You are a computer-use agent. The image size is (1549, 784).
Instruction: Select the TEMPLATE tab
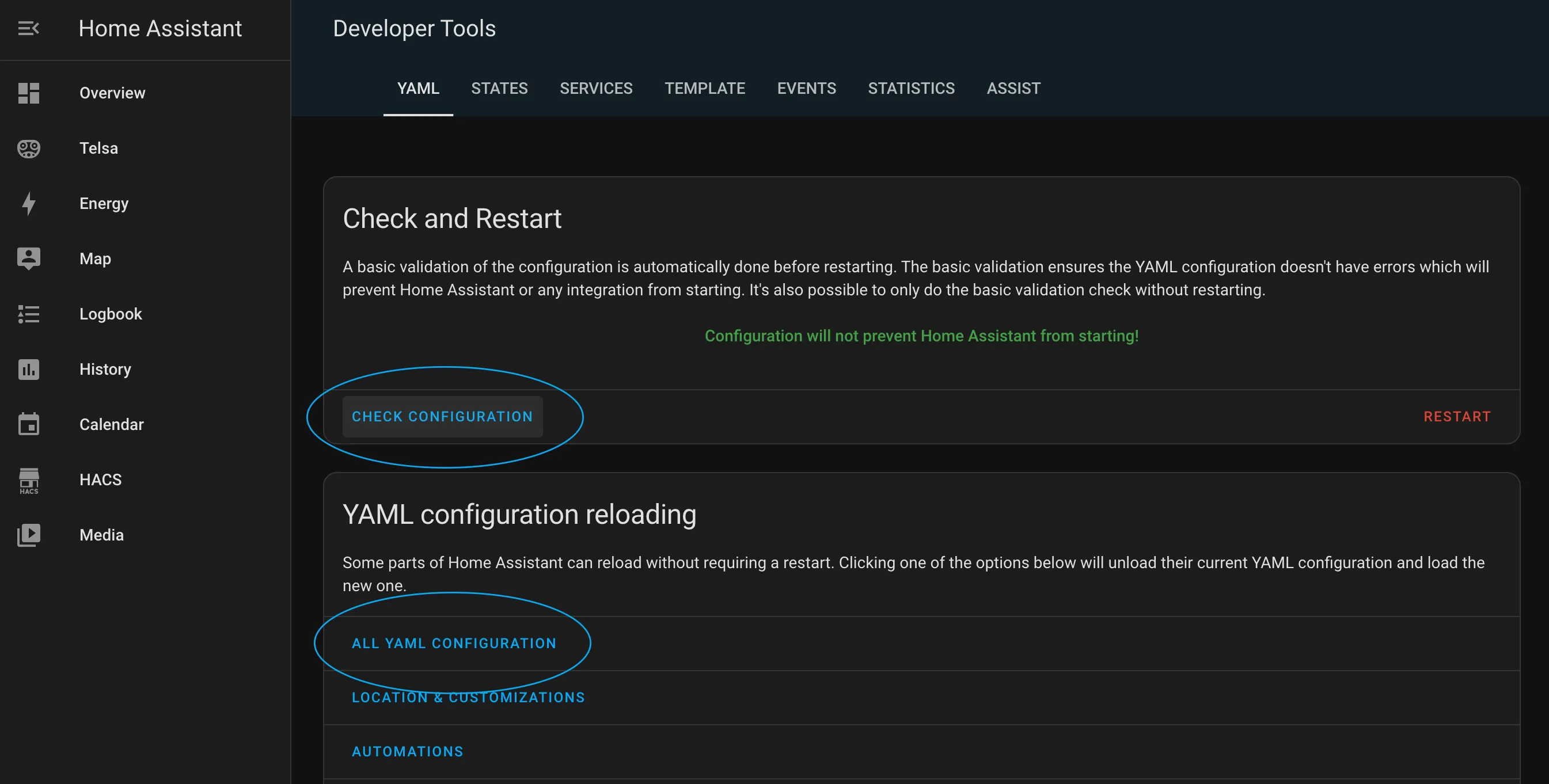(x=705, y=89)
